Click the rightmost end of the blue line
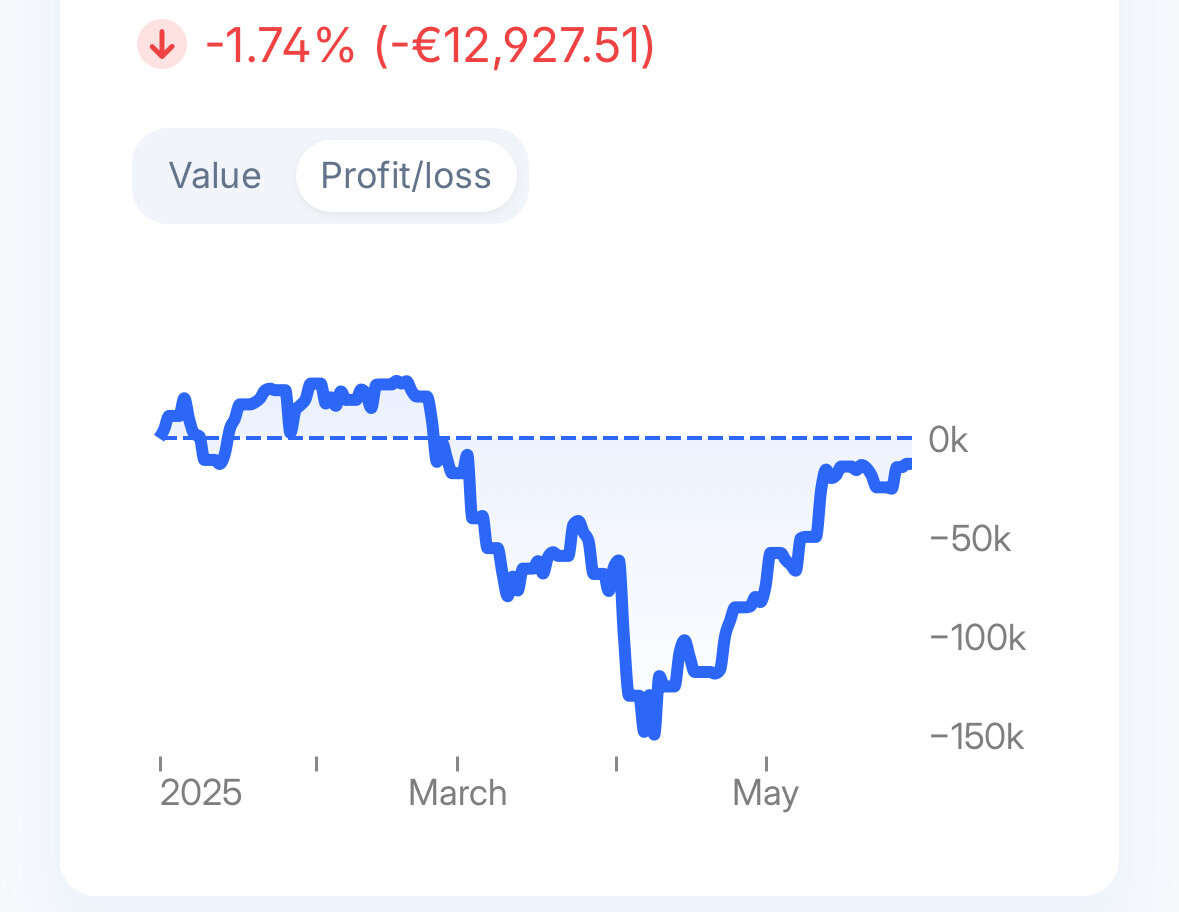Image resolution: width=1179 pixels, height=912 pixels. 908,462
